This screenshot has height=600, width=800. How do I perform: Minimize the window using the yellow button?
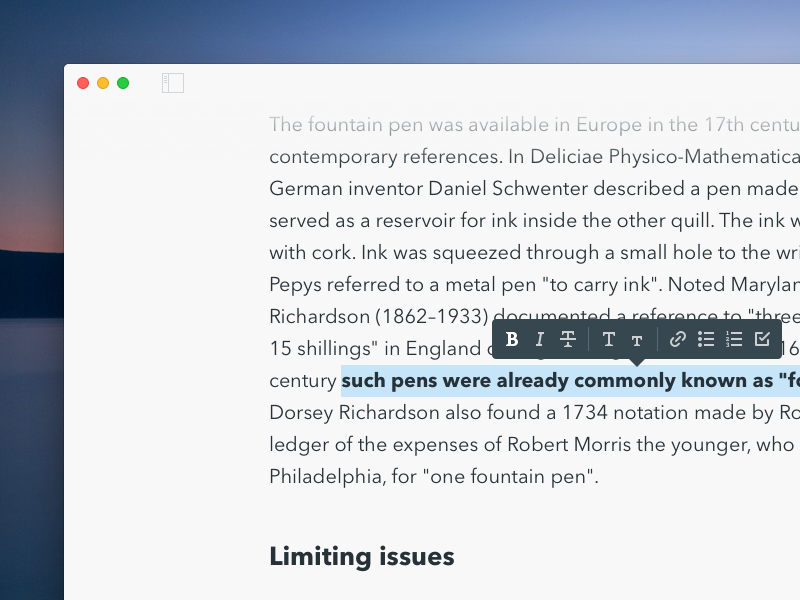pos(103,83)
